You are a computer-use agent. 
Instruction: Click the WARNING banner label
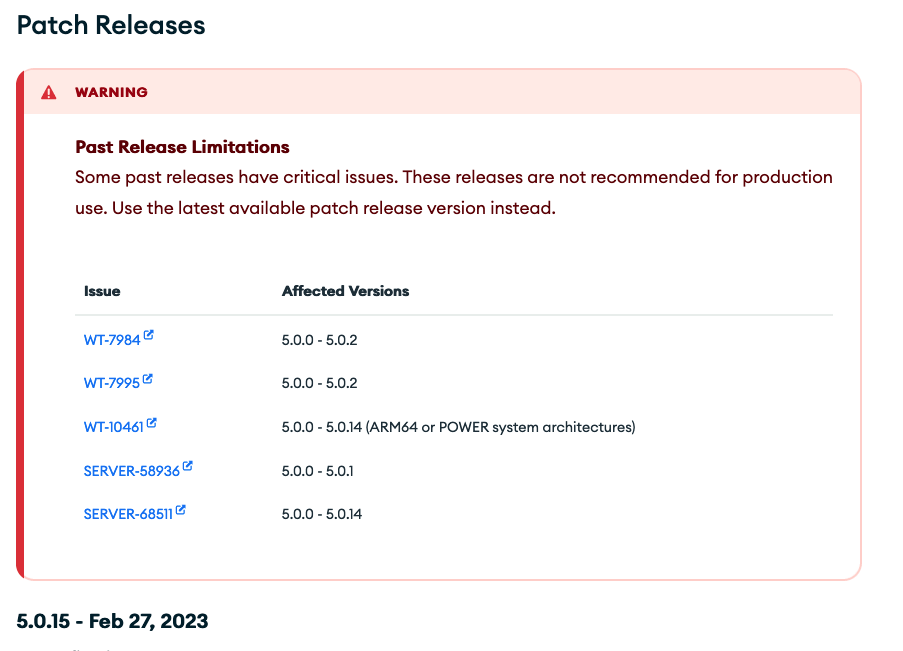[111, 92]
